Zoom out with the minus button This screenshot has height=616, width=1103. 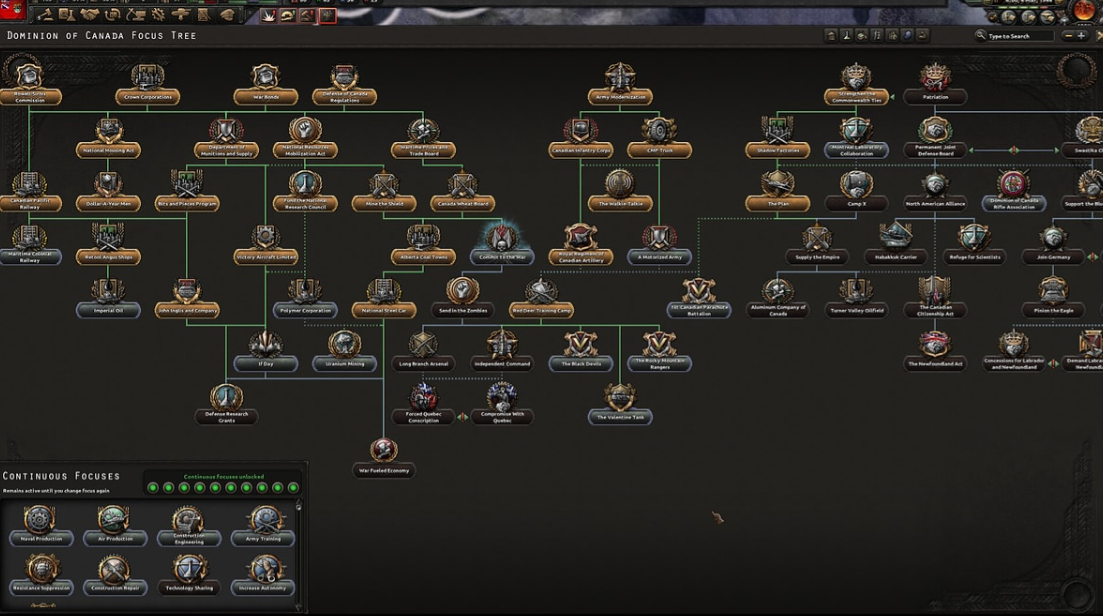pos(1069,35)
